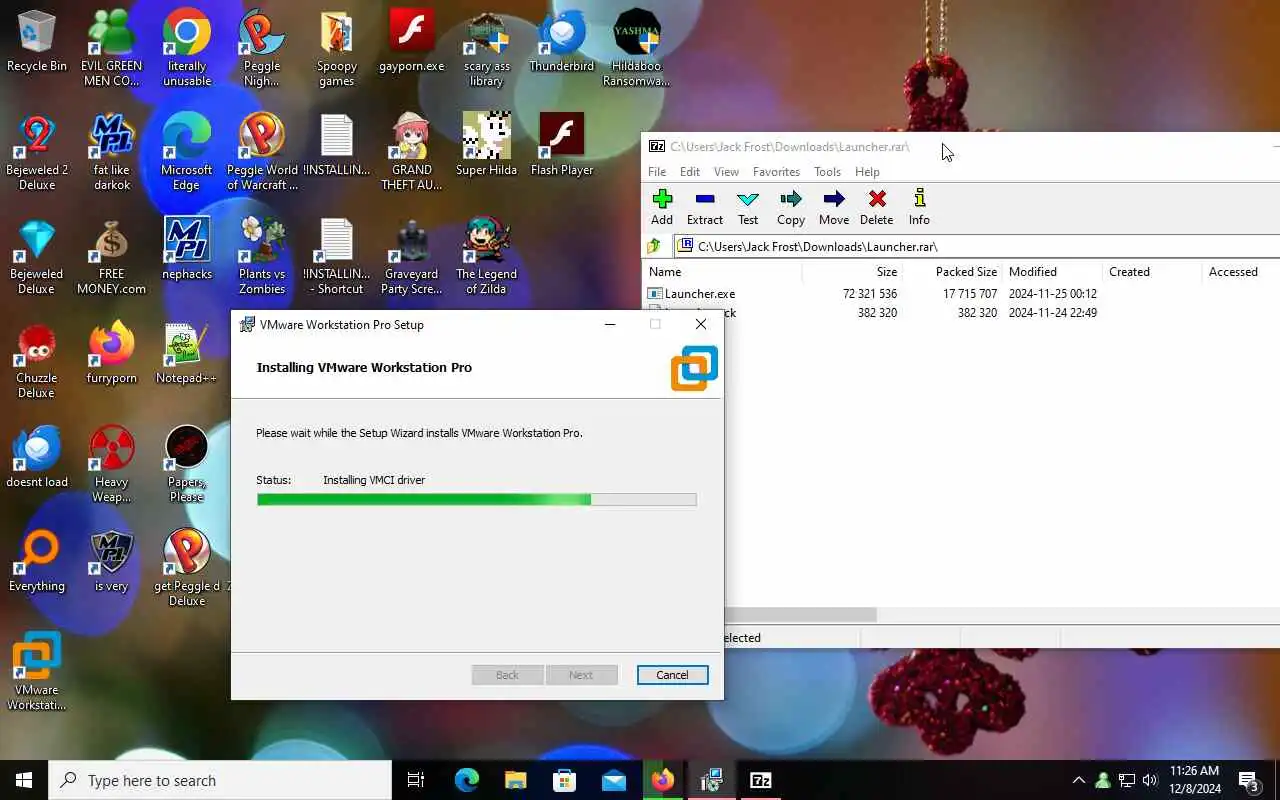The width and height of the screenshot is (1280, 800).
Task: Sort 7-Zip list by Name column
Action: coord(665,272)
